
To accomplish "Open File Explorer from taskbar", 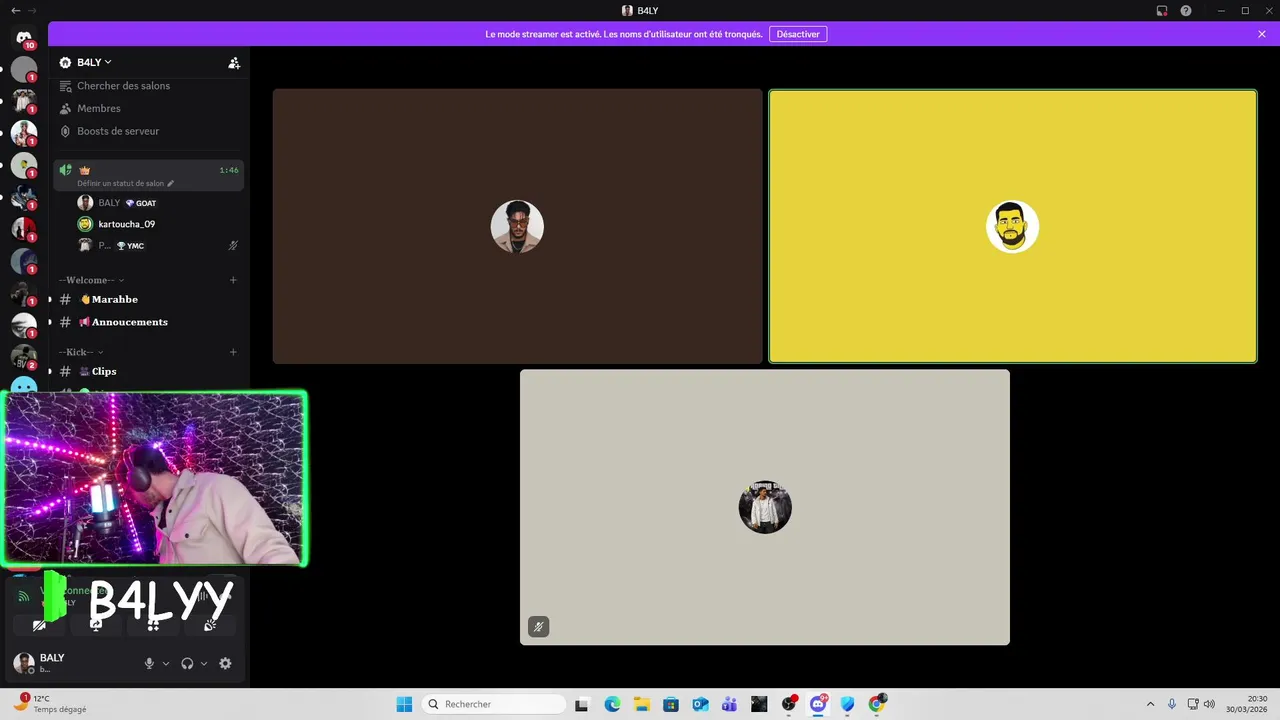I will tap(641, 704).
